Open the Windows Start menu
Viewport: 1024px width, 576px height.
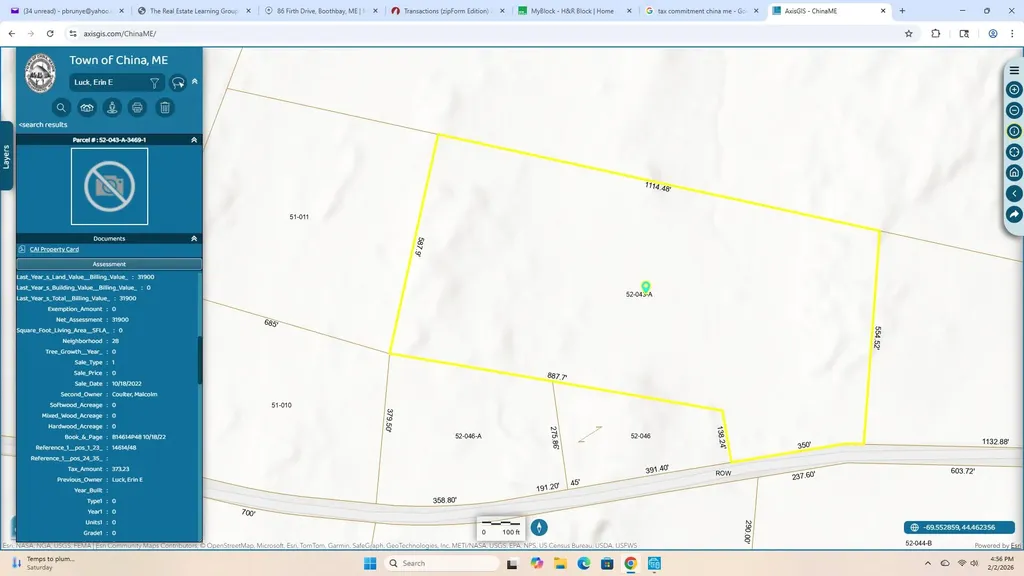click(370, 563)
